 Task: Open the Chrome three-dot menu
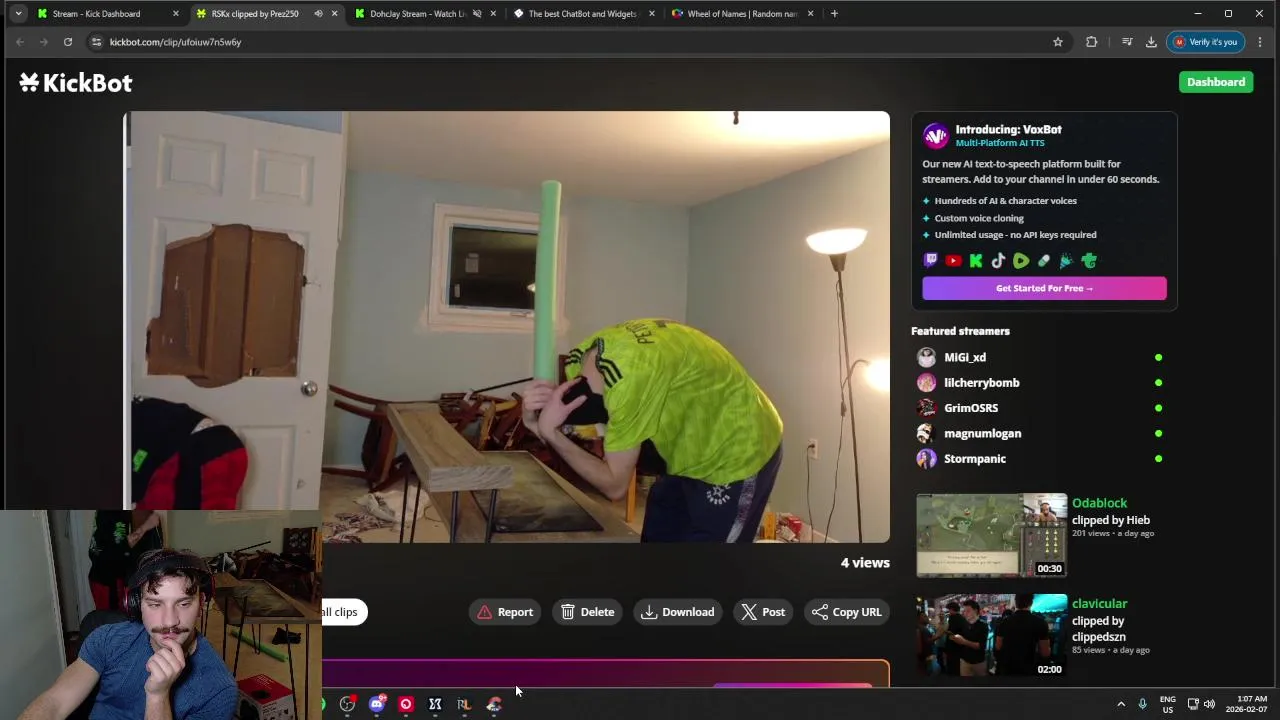[x=1260, y=42]
